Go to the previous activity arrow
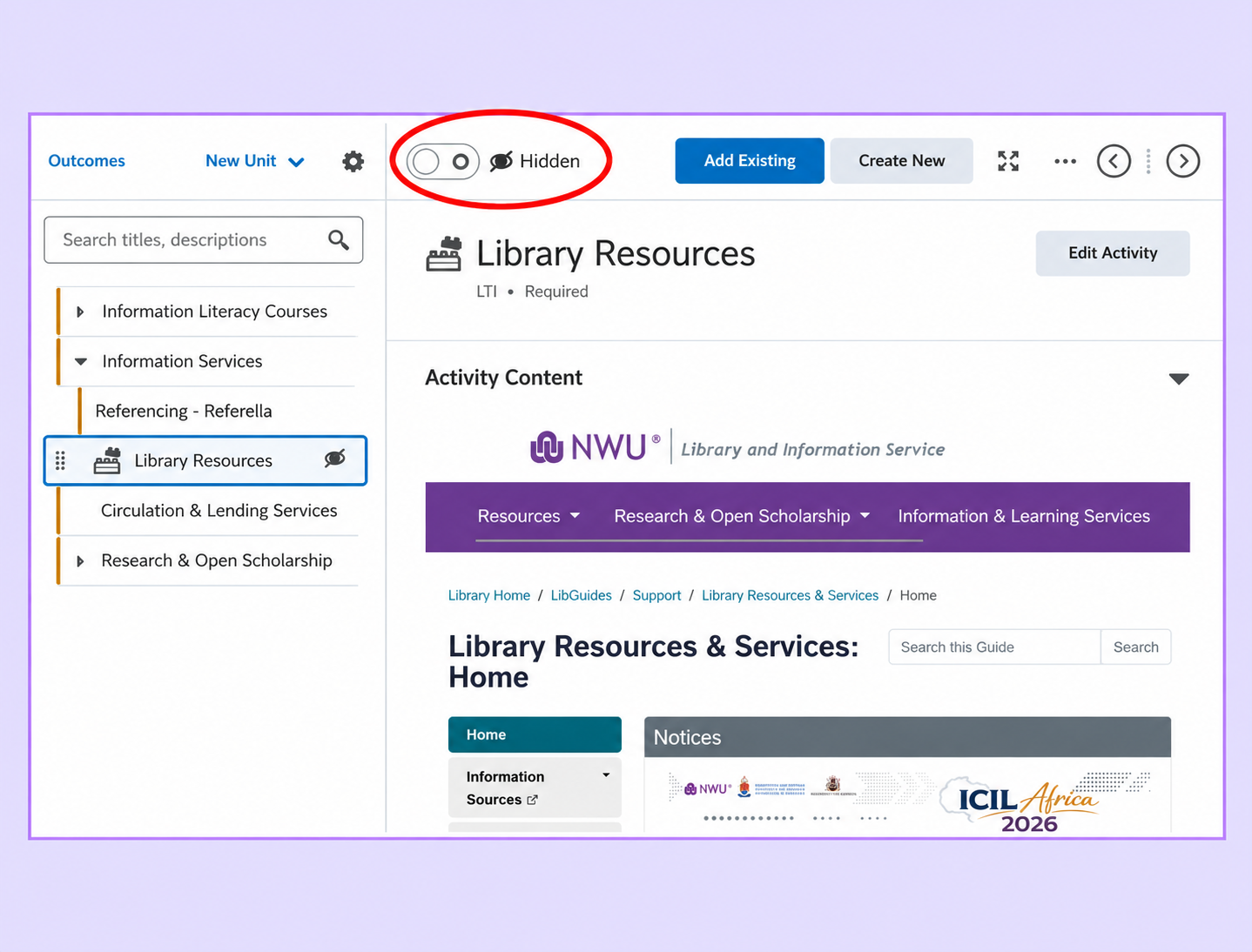 point(1114,161)
